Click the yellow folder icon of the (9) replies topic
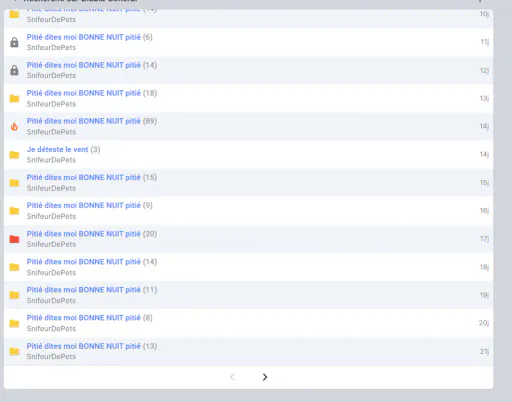This screenshot has height=402, width=512. 14,211
